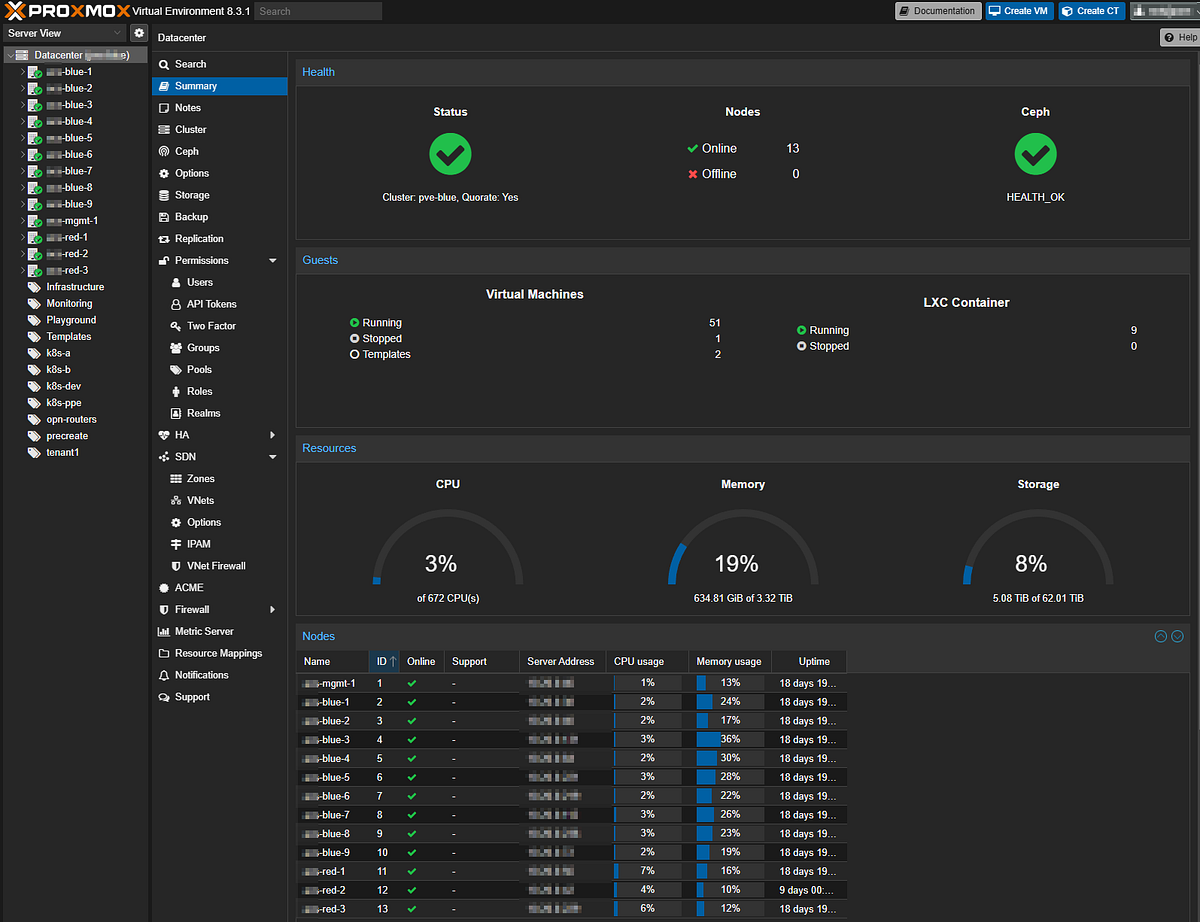This screenshot has height=922, width=1200.
Task: Select the k8s-dev pool tag icon
Action: point(35,386)
